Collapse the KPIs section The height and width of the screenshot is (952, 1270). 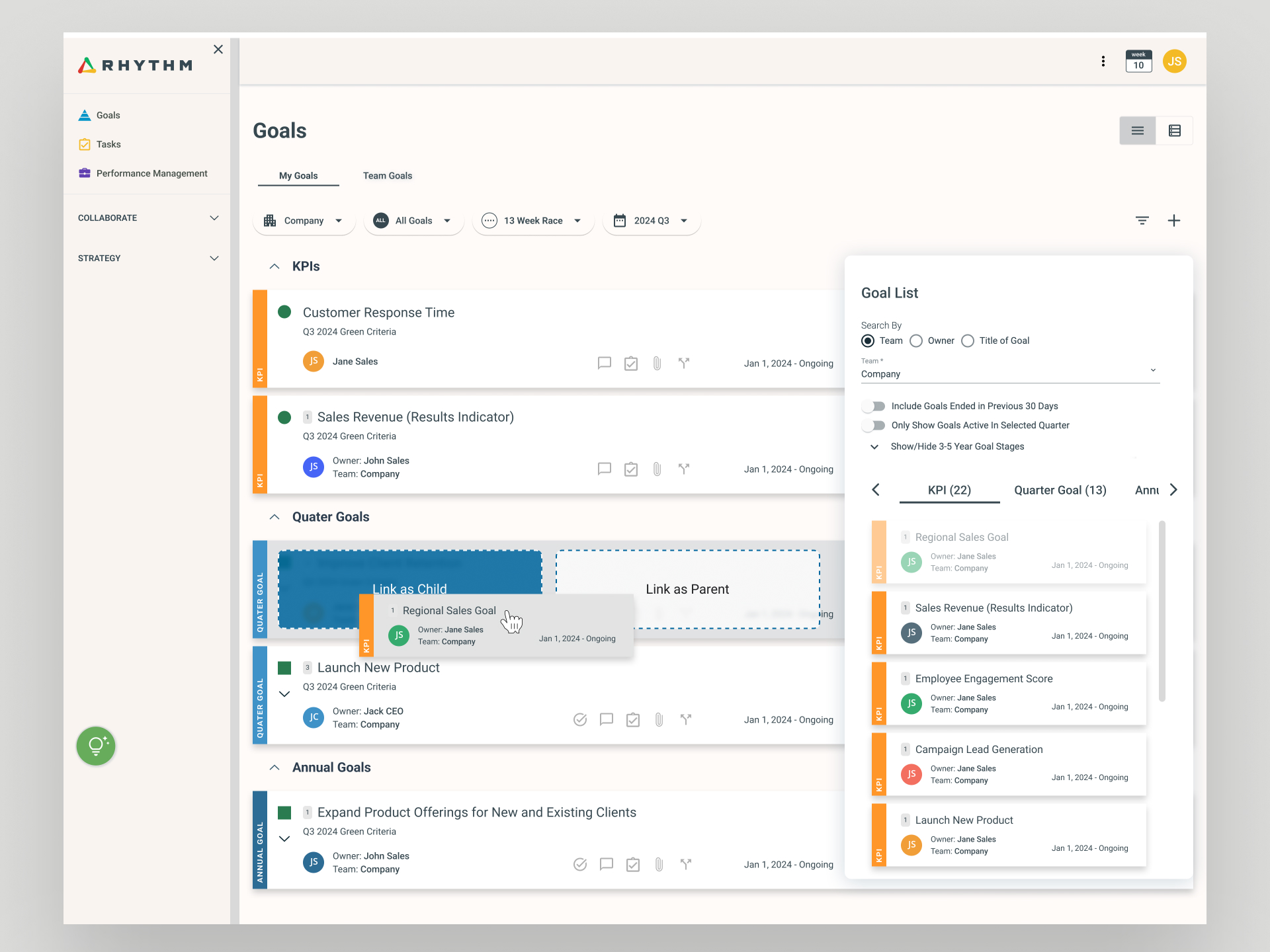[275, 266]
